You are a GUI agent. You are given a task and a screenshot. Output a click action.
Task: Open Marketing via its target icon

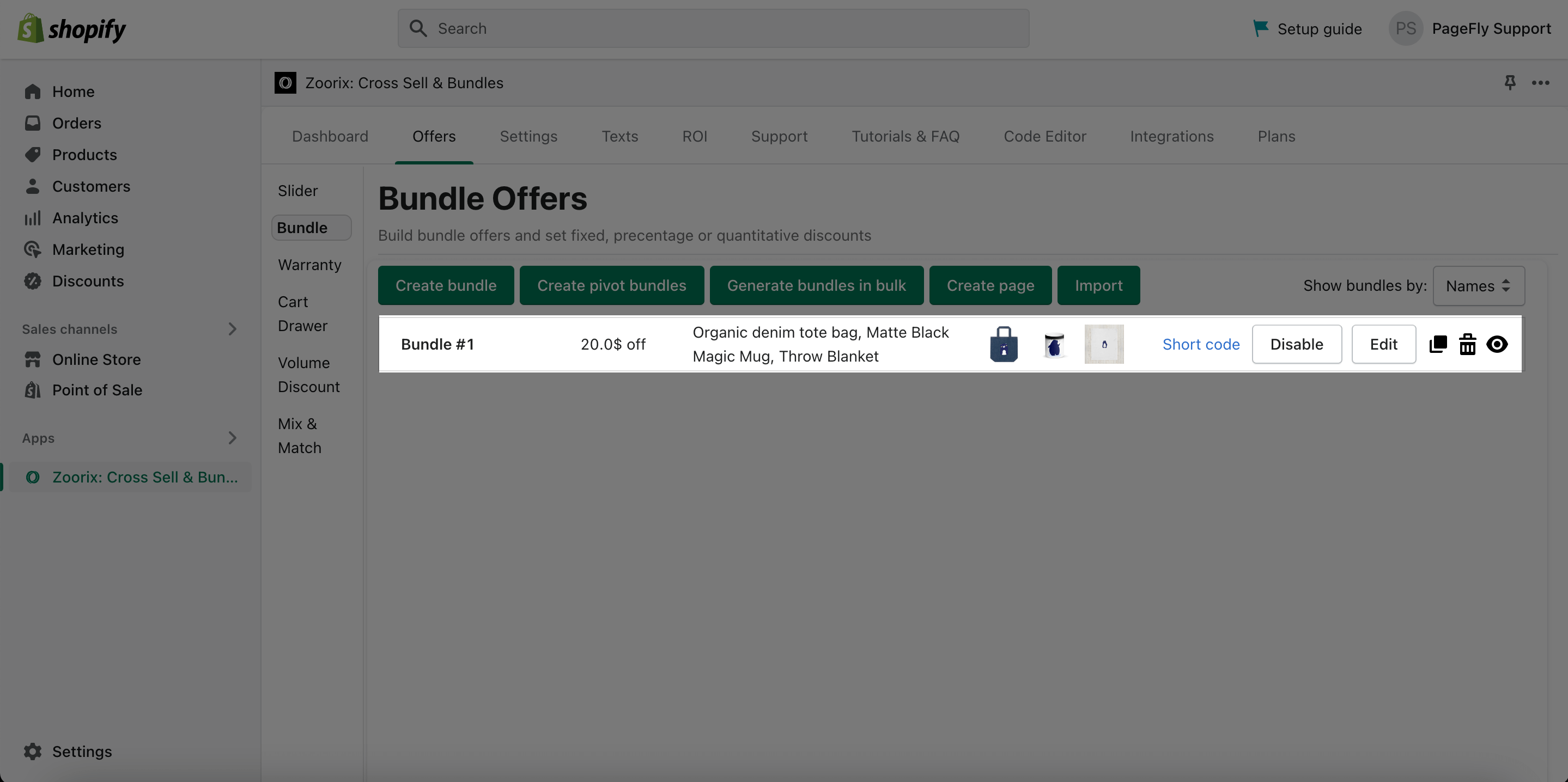tap(33, 249)
